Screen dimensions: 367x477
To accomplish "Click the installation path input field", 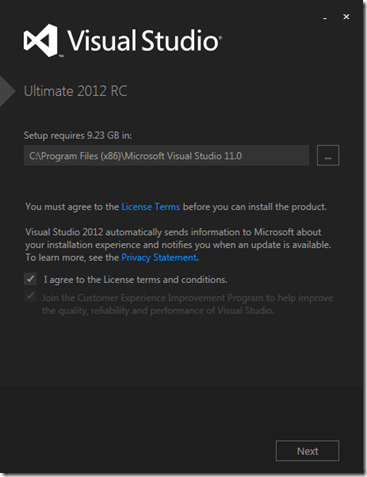I will tap(166, 155).
